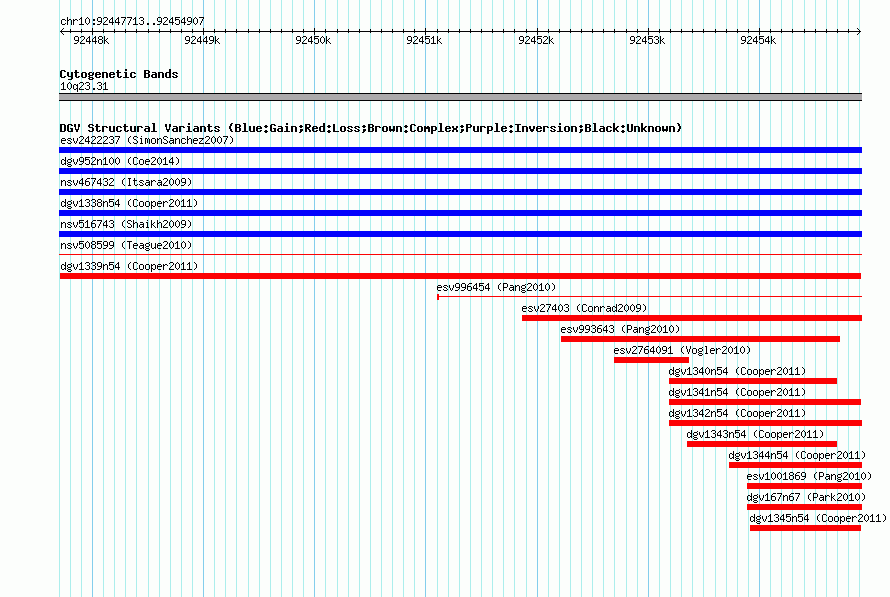Click the 92452k ruler tick label
This screenshot has height=597, width=890.
click(536, 40)
